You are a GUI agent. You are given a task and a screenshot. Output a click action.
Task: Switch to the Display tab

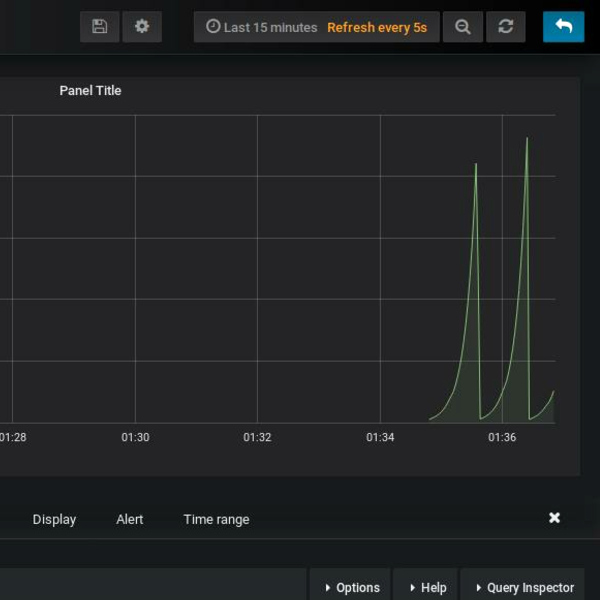54,519
